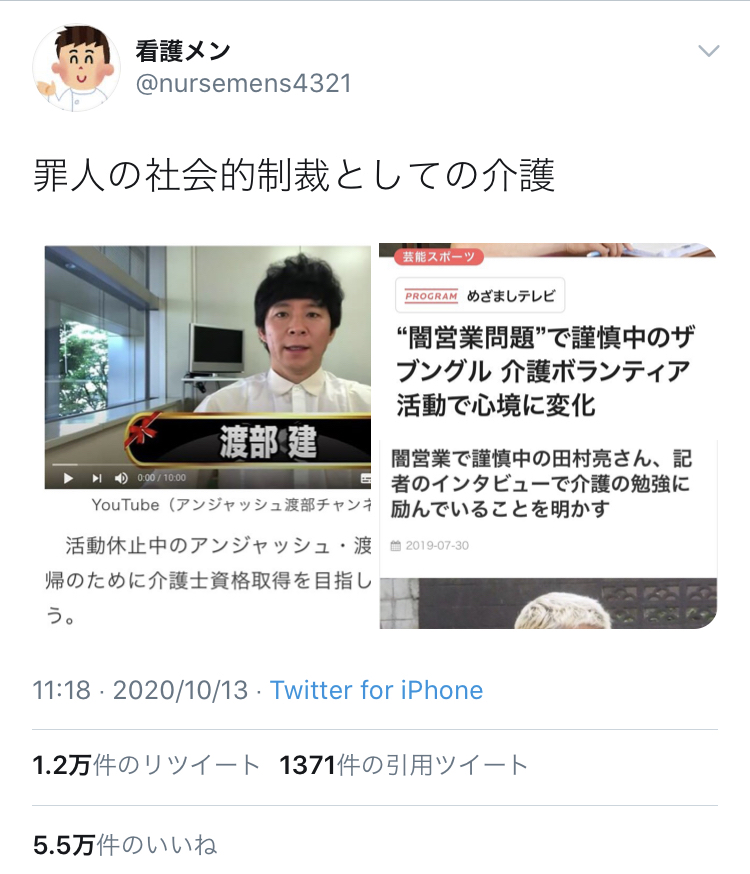
Task: View the 1.2万件のリツイート list
Action: click(x=146, y=765)
